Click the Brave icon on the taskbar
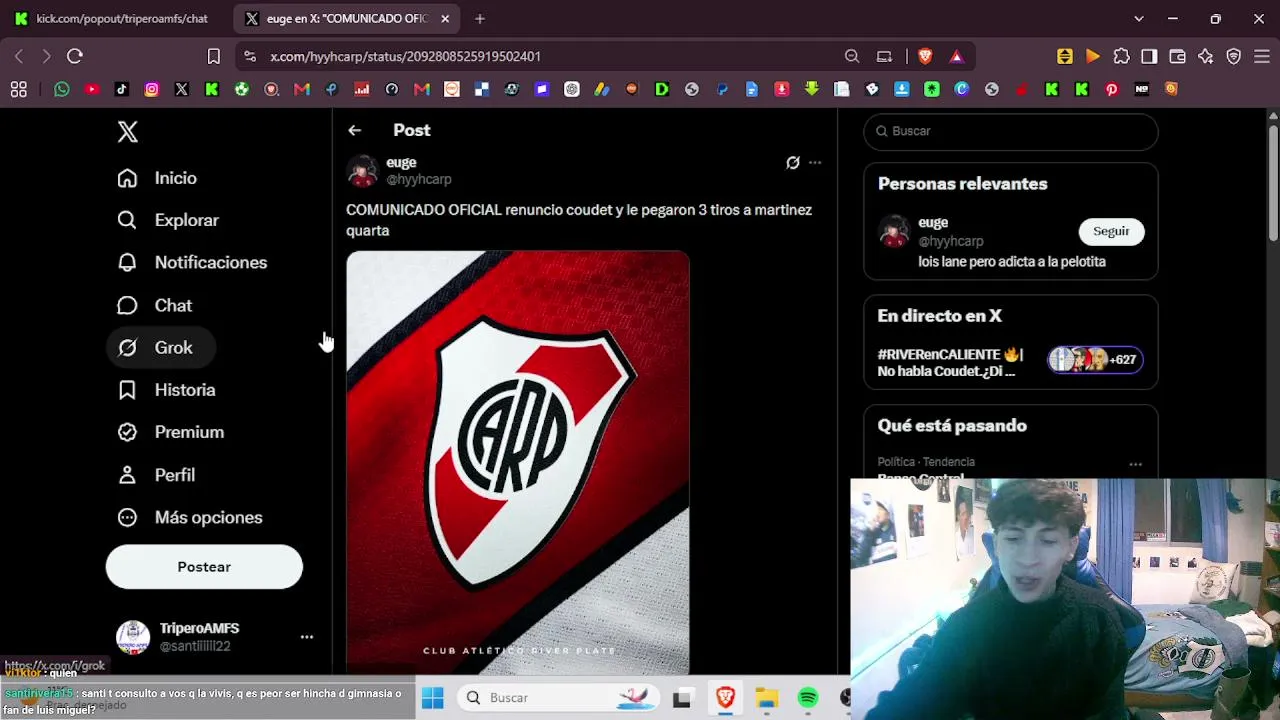The height and width of the screenshot is (720, 1280). (x=725, y=698)
